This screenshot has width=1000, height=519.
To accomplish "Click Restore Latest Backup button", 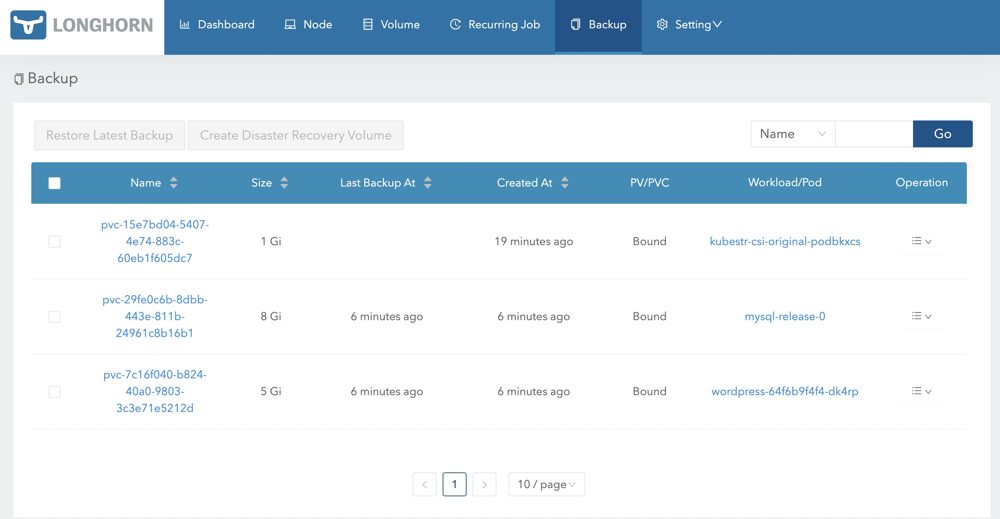I will (110, 135).
